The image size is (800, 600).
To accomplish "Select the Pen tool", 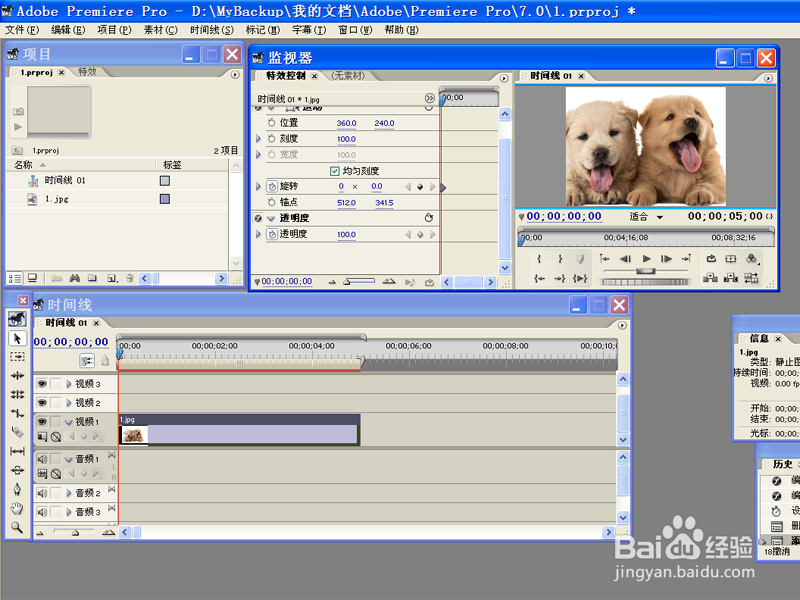I will (17, 489).
